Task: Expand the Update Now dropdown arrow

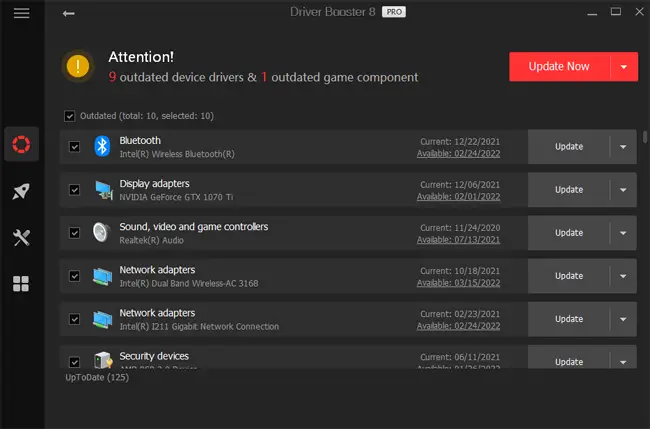Action: click(624, 67)
